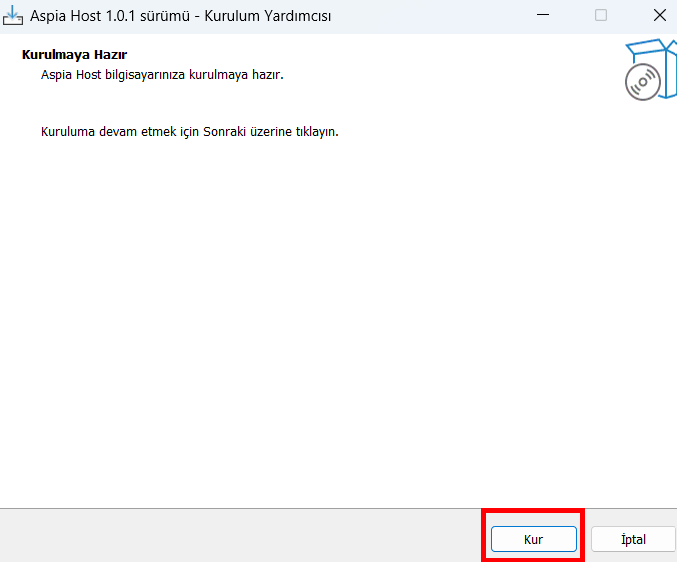Image resolution: width=677 pixels, height=562 pixels.
Task: Click the window title 'Aspia Host 1.0.1 sürümü'
Action: (110, 16)
